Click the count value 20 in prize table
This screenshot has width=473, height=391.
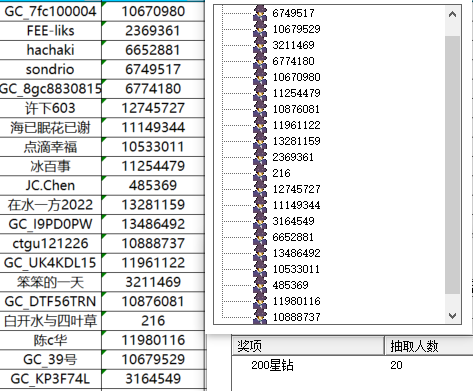396,365
